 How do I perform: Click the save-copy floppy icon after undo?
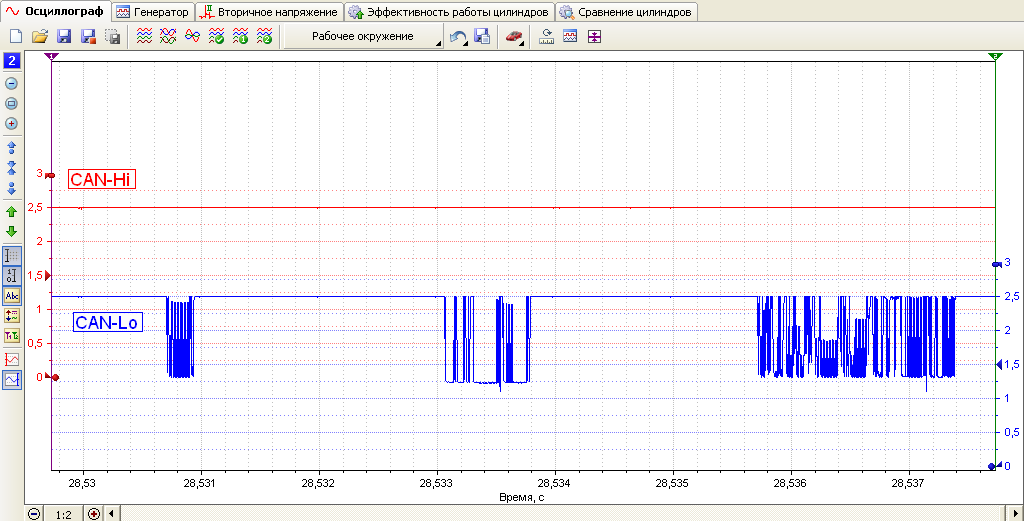click(482, 37)
